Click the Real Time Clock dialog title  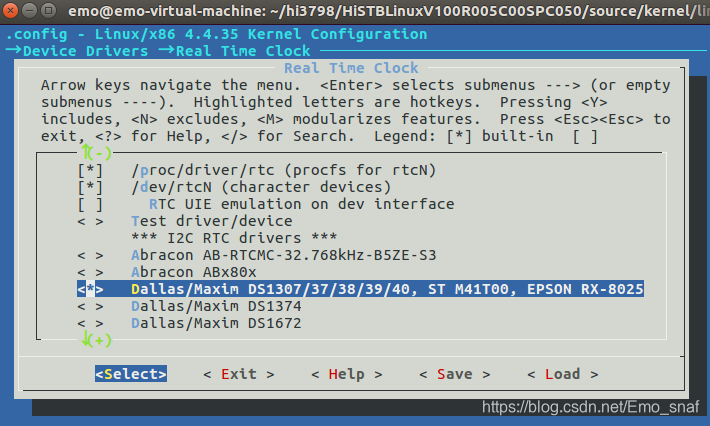[351, 68]
